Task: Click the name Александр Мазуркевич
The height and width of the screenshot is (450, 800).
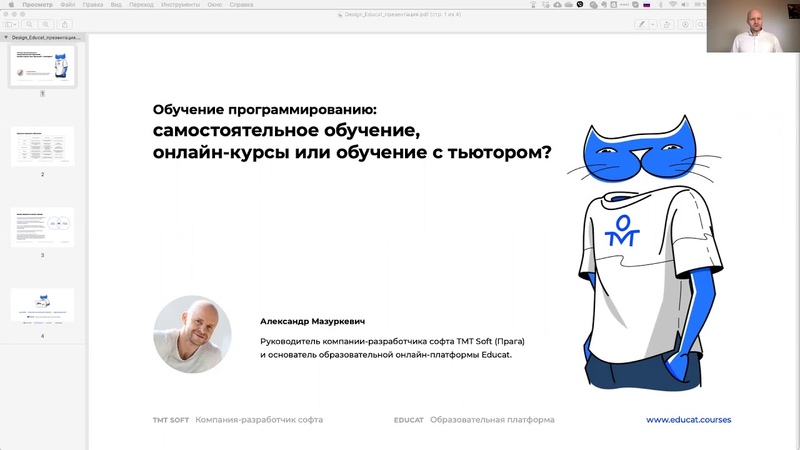Action: tap(312, 321)
